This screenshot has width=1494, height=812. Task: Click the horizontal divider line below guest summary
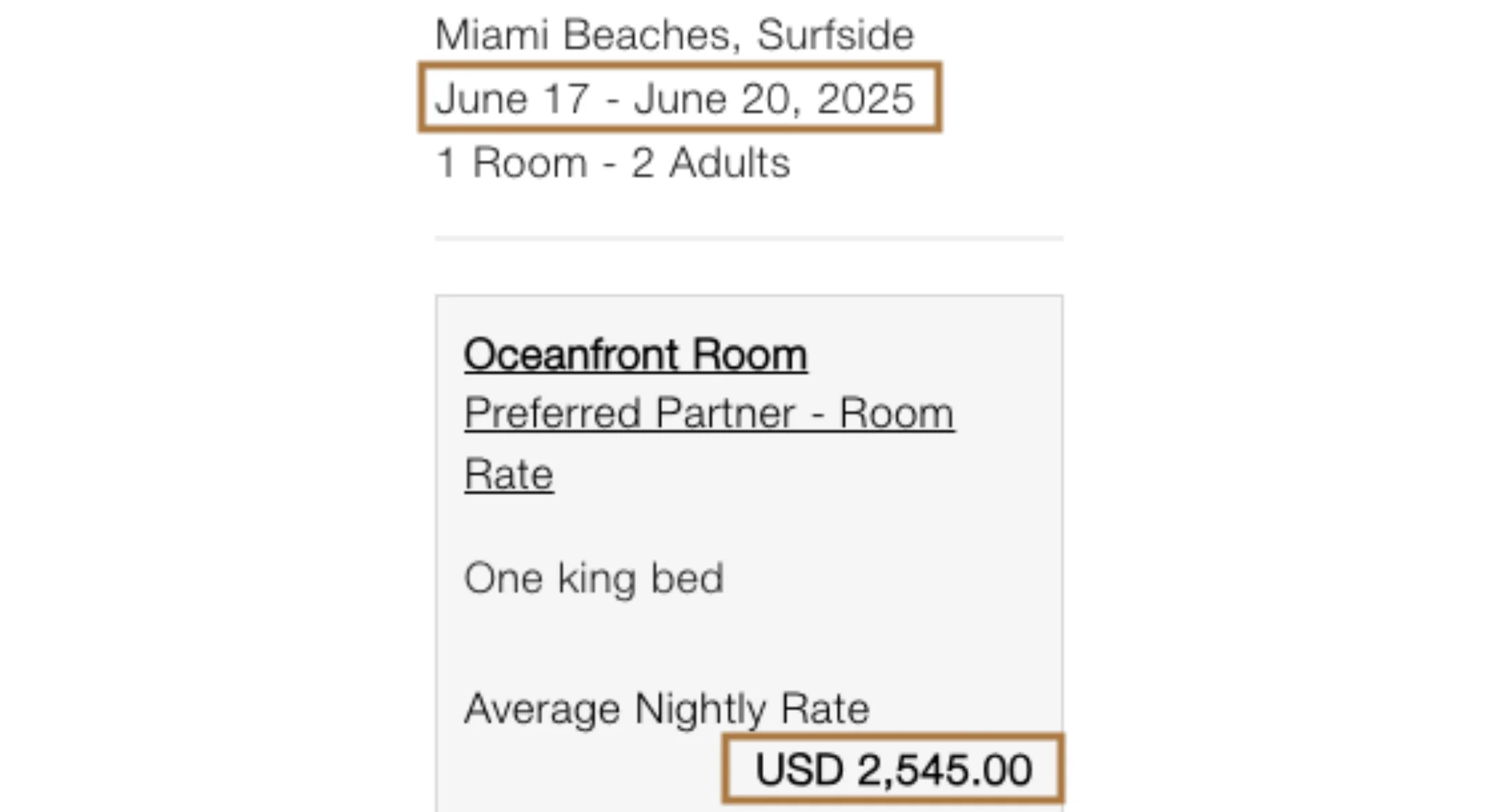(x=749, y=239)
